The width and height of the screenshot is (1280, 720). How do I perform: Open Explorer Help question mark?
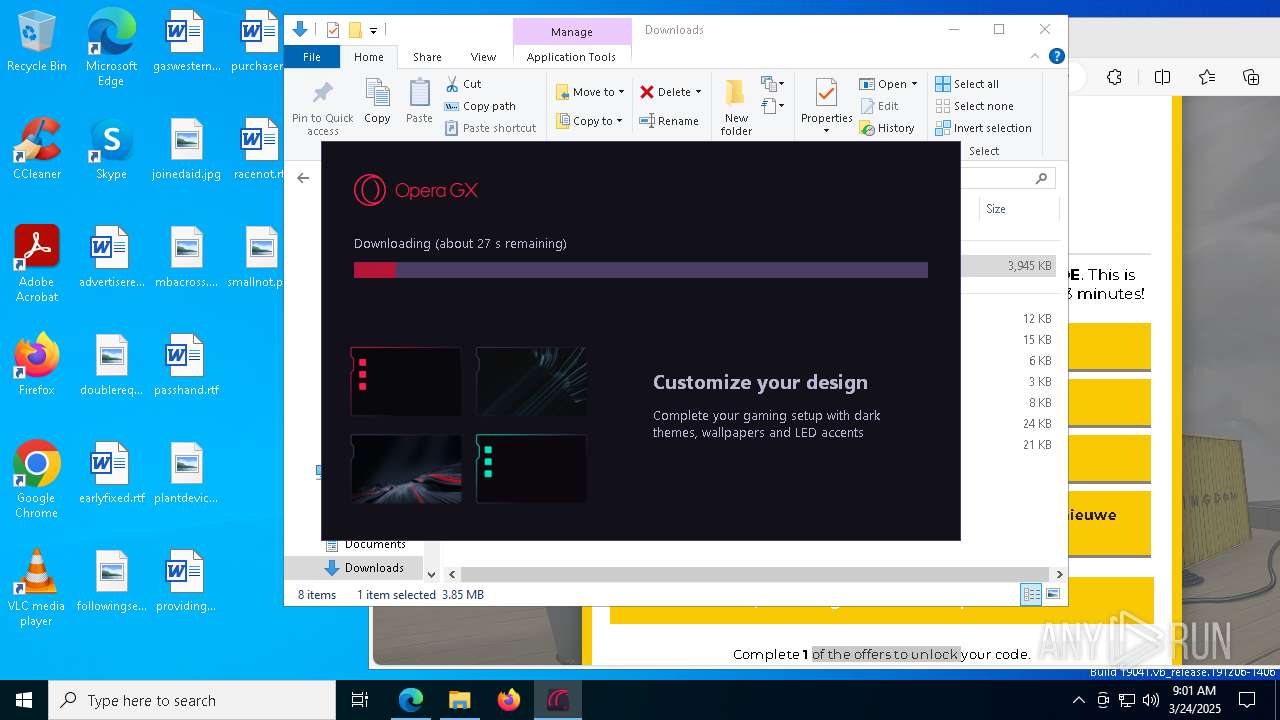pos(1056,57)
